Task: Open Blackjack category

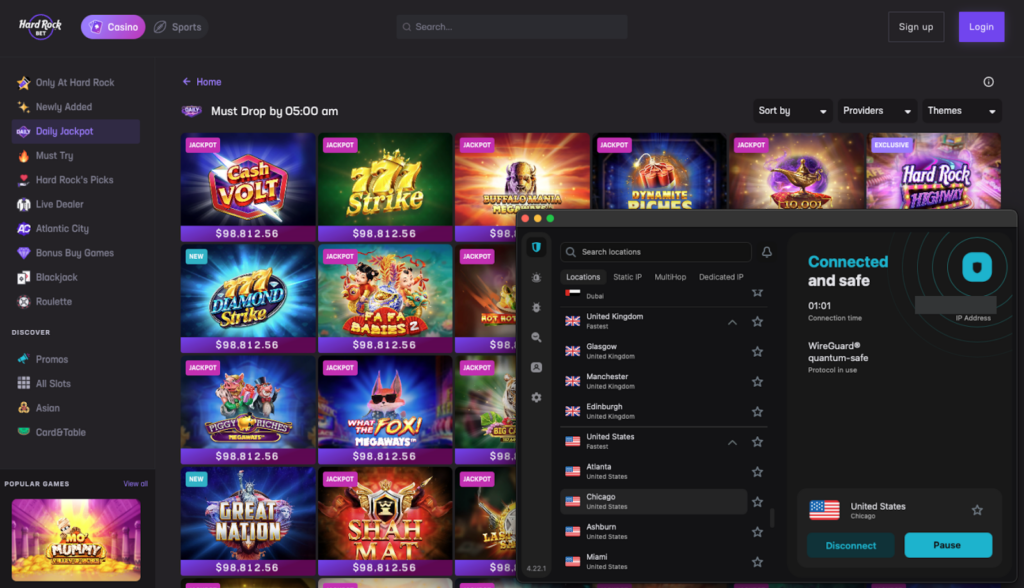Action: (x=75, y=277)
